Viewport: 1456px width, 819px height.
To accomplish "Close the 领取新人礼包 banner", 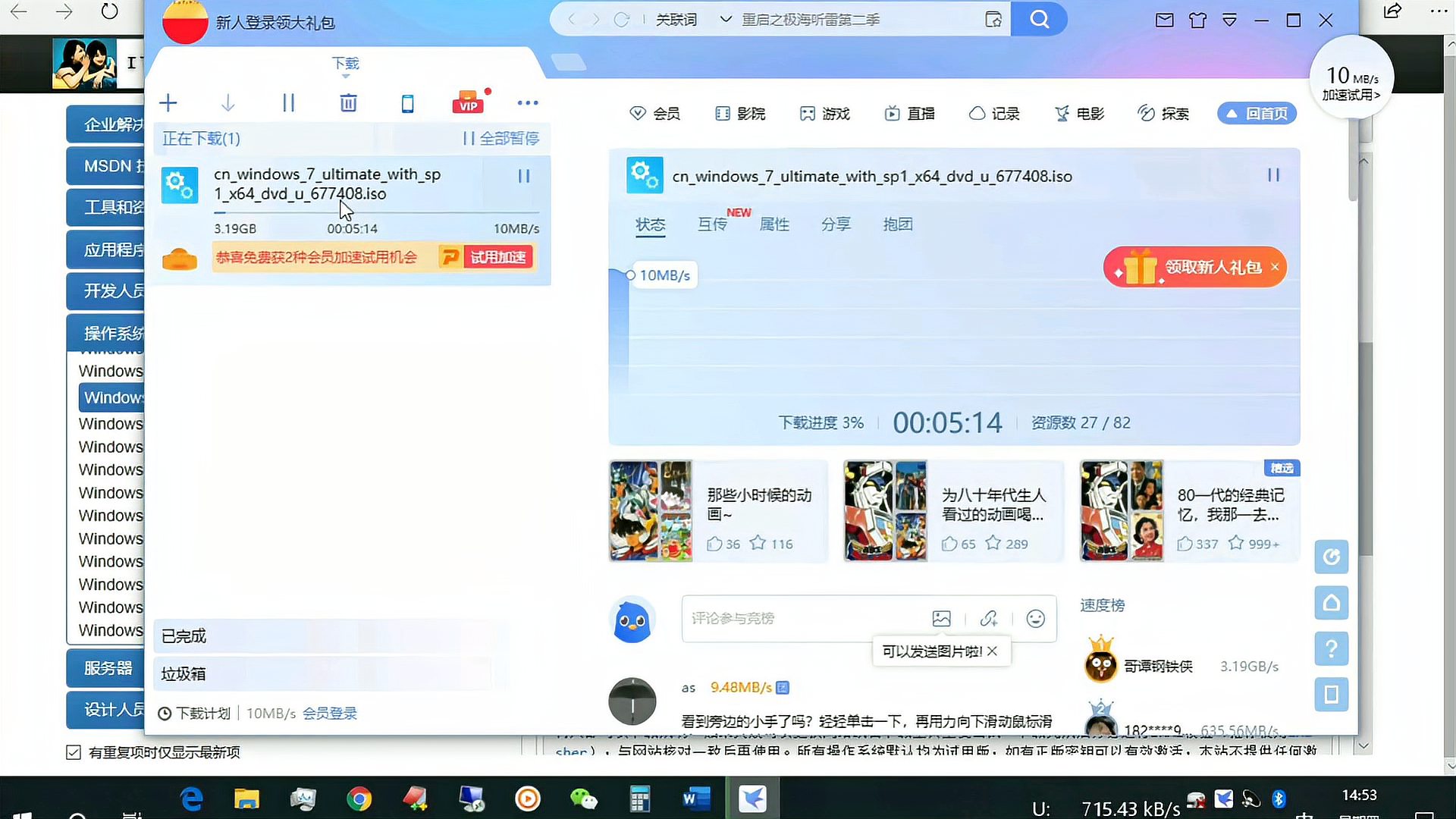I will [x=1275, y=267].
